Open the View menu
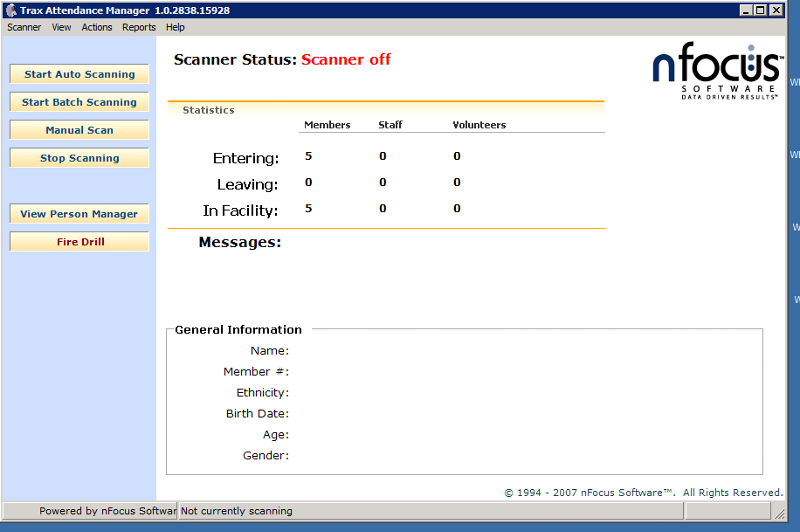The height and width of the screenshot is (532, 800). (61, 28)
